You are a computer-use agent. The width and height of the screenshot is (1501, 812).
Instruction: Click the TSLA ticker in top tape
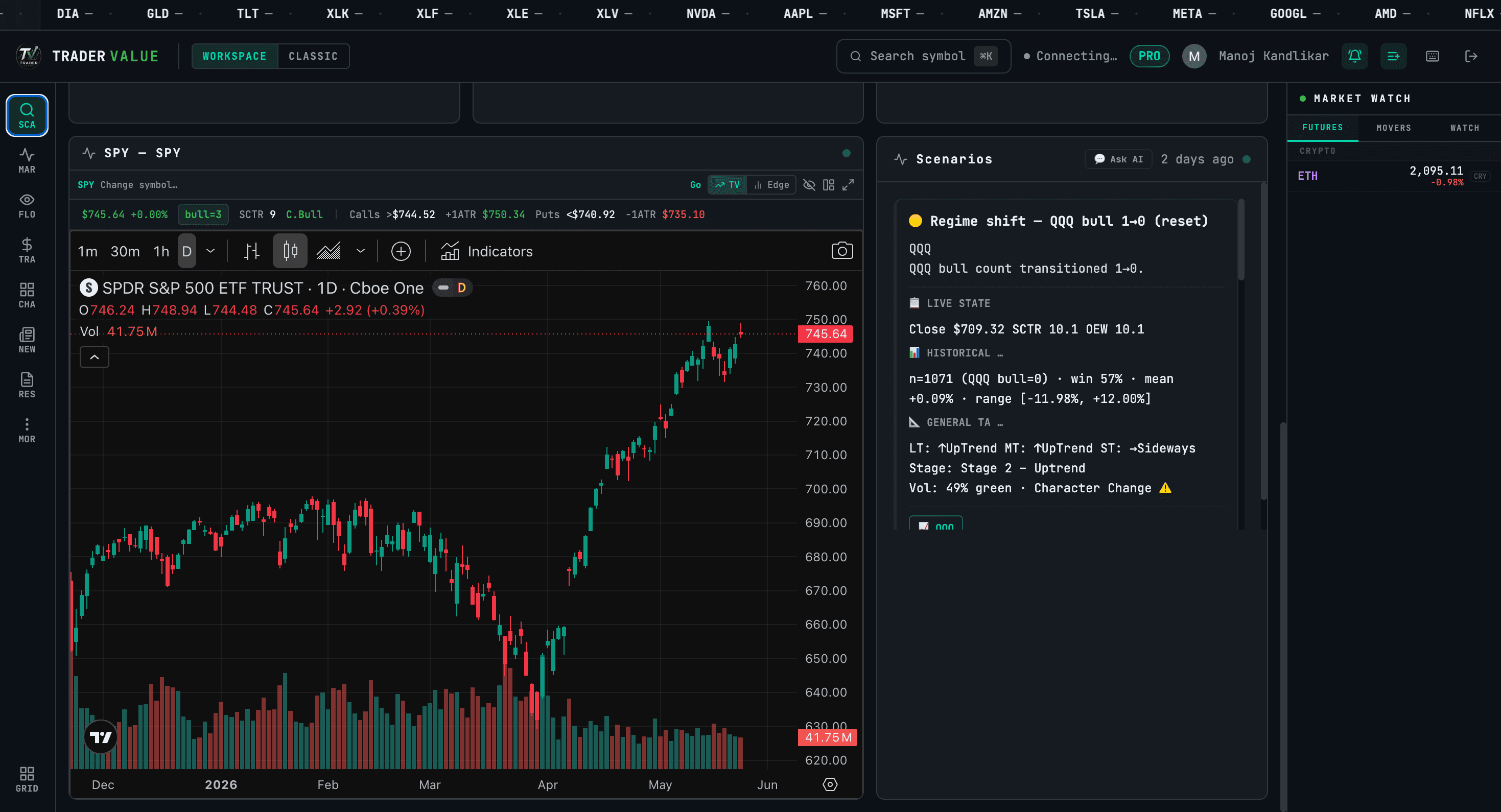[1096, 13]
